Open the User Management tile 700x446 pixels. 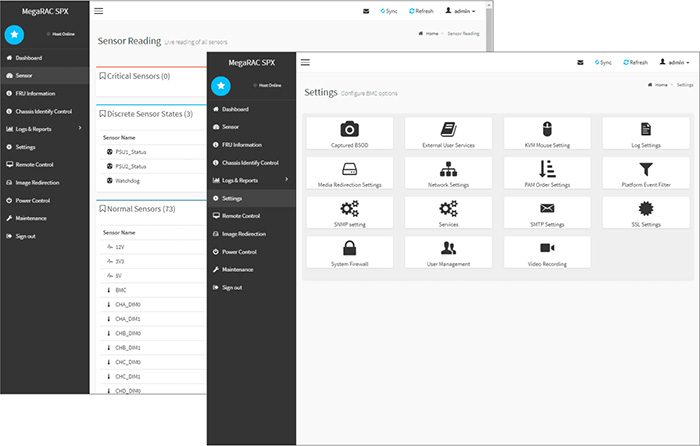click(x=448, y=253)
